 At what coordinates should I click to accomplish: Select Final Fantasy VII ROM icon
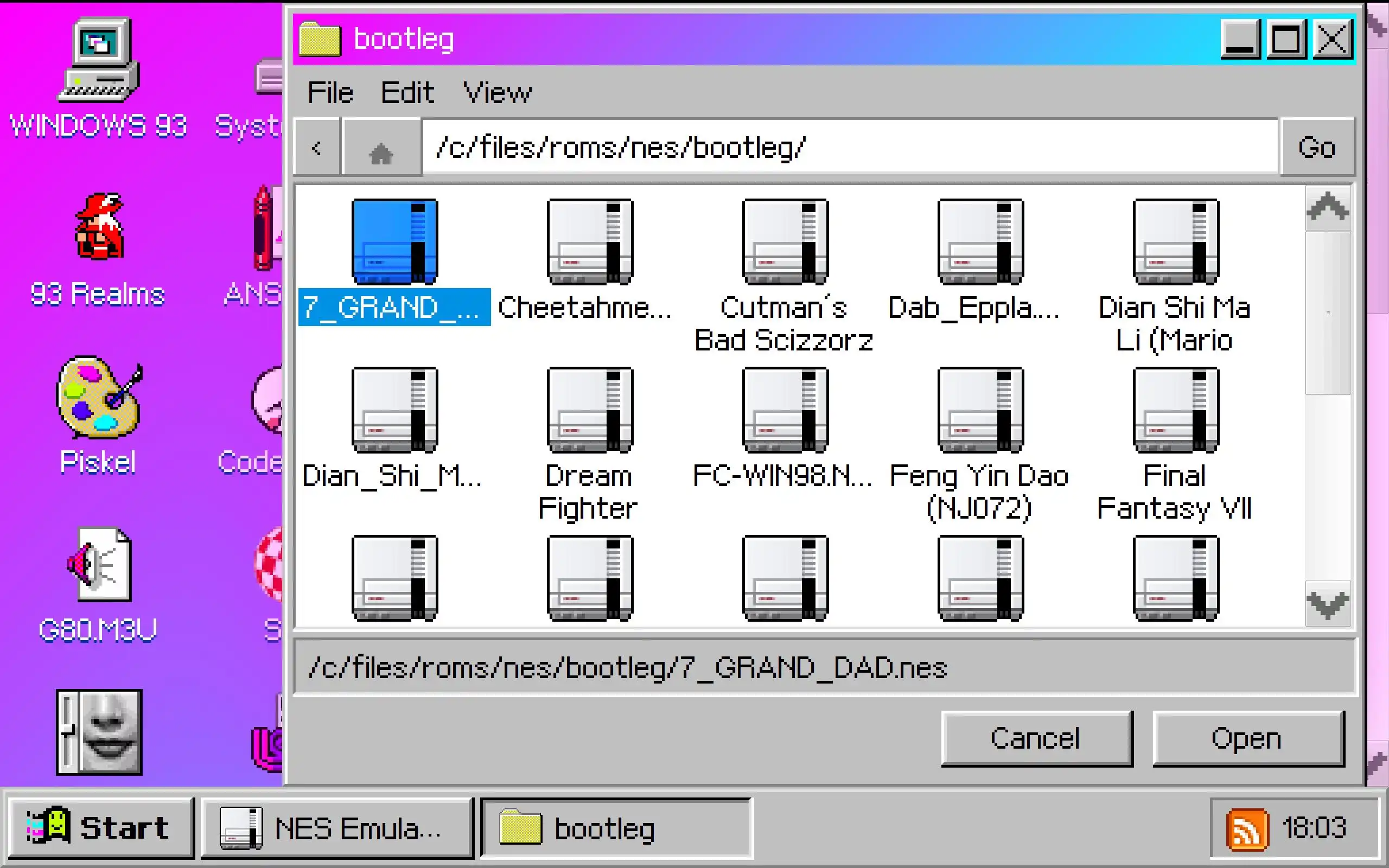[1175, 410]
